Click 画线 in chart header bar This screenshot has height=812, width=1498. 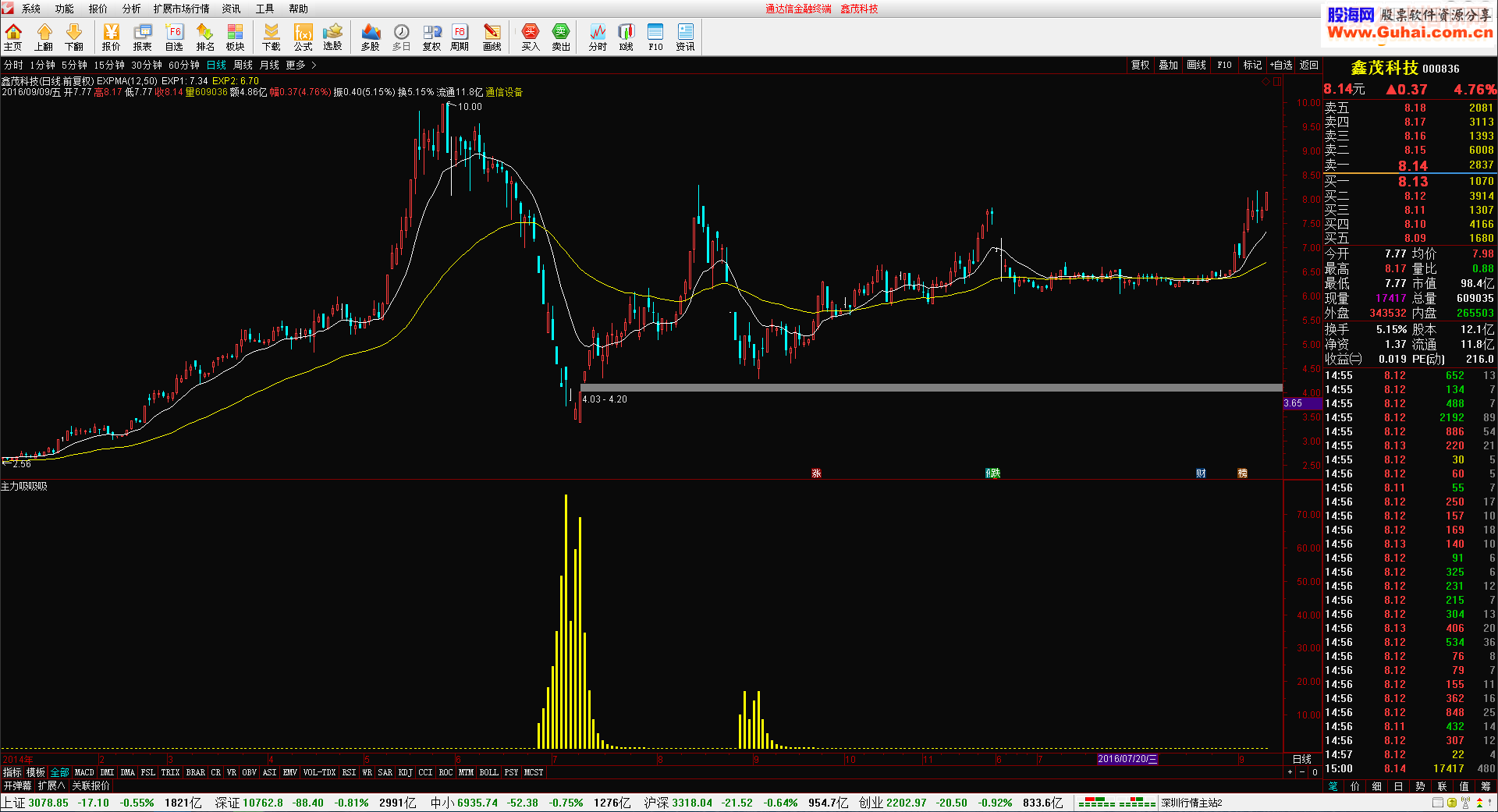click(1196, 65)
